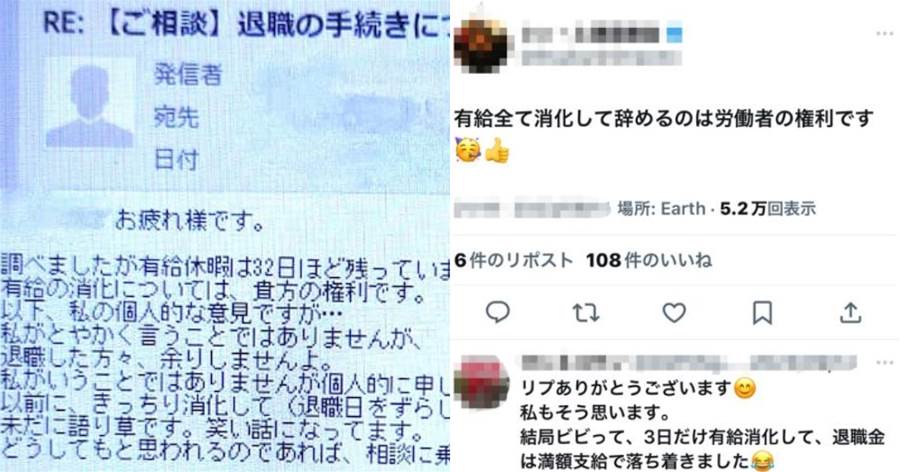Like the post with the heart icon
The height and width of the screenshot is (472, 900).
(674, 313)
